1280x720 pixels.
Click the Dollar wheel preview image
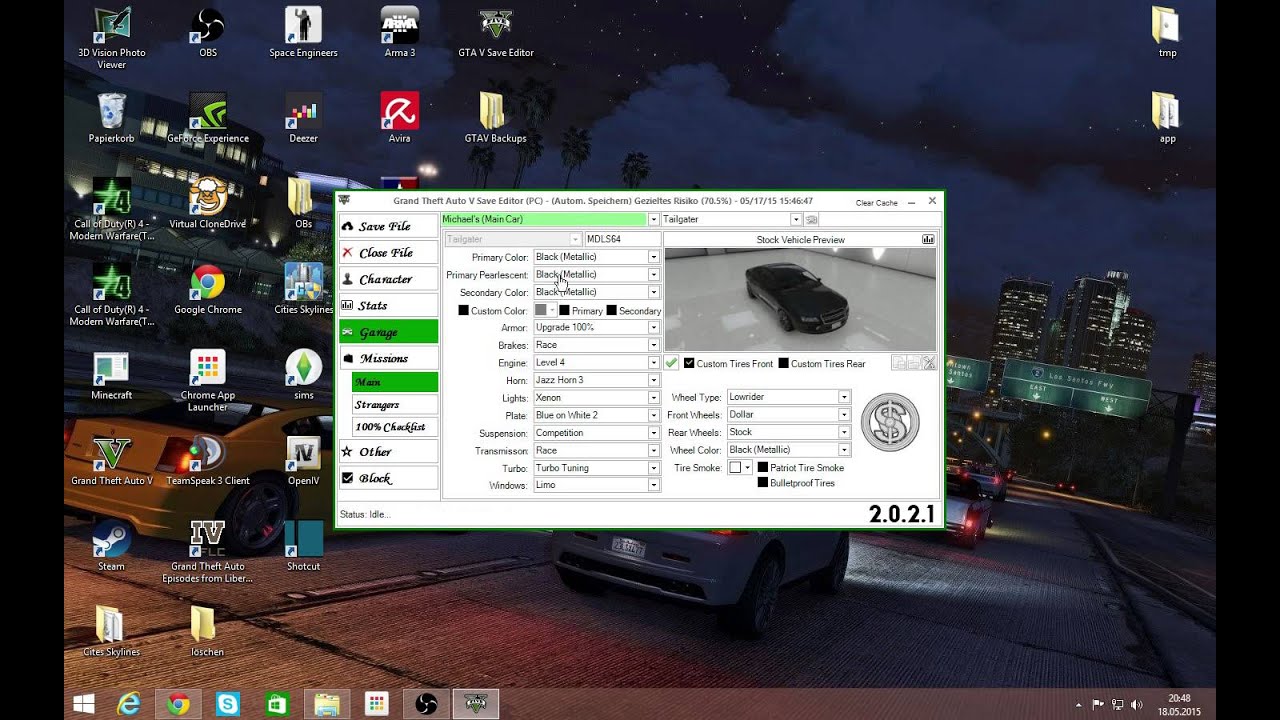(x=889, y=422)
